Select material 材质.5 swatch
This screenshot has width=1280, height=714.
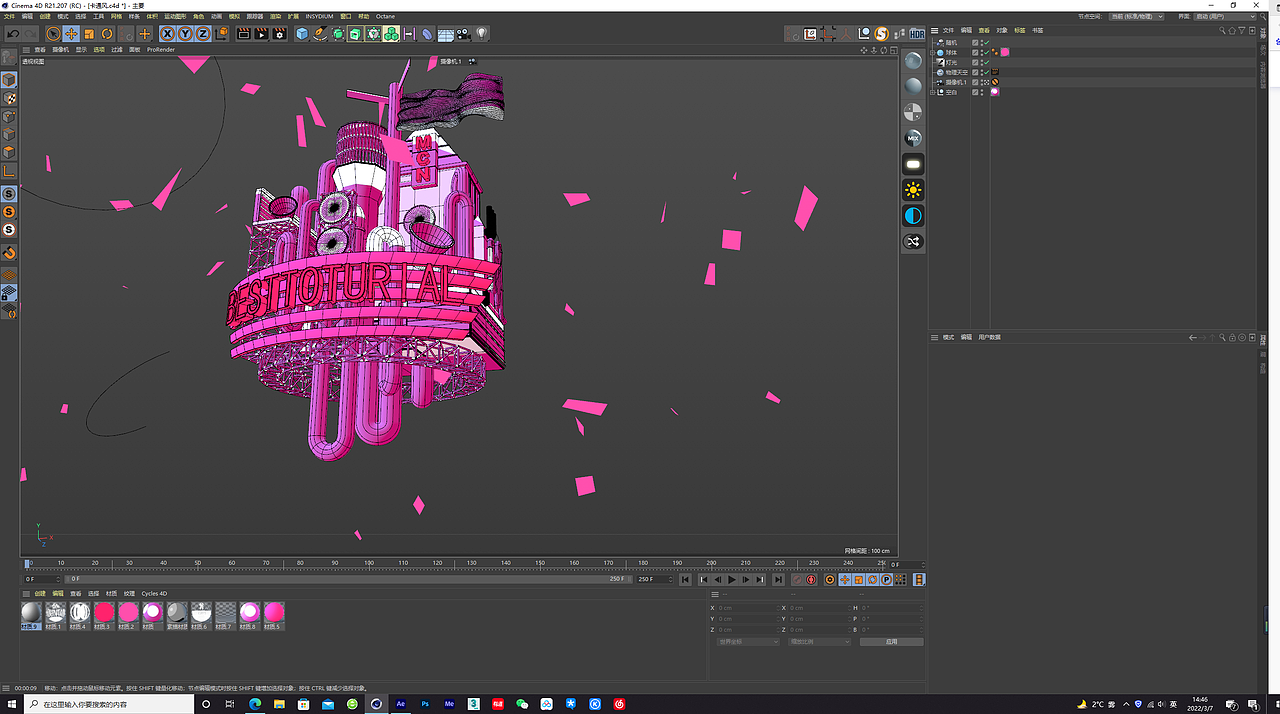click(x=274, y=612)
